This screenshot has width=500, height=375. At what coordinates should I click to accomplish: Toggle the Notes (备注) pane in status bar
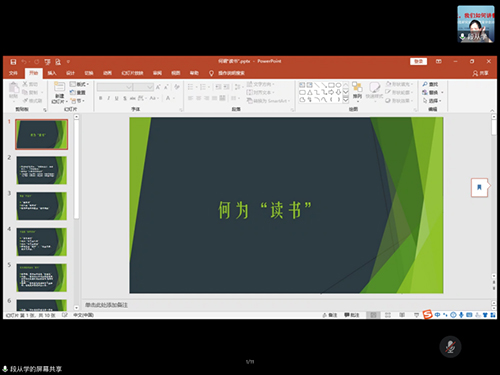click(x=330, y=315)
